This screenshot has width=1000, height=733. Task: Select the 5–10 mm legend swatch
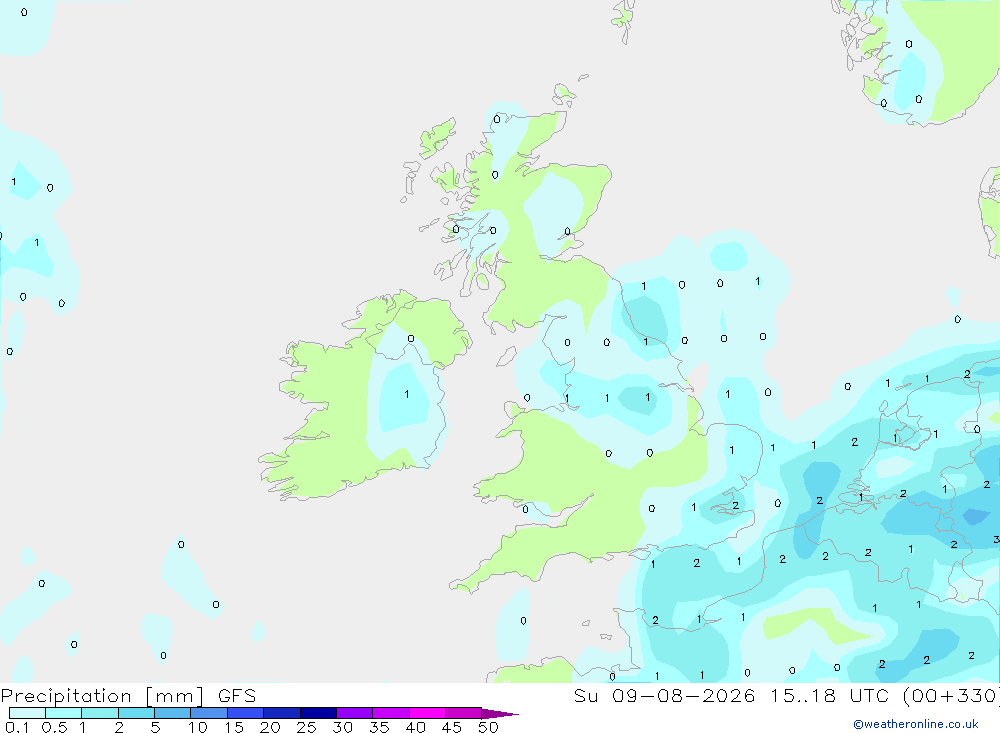tap(173, 713)
